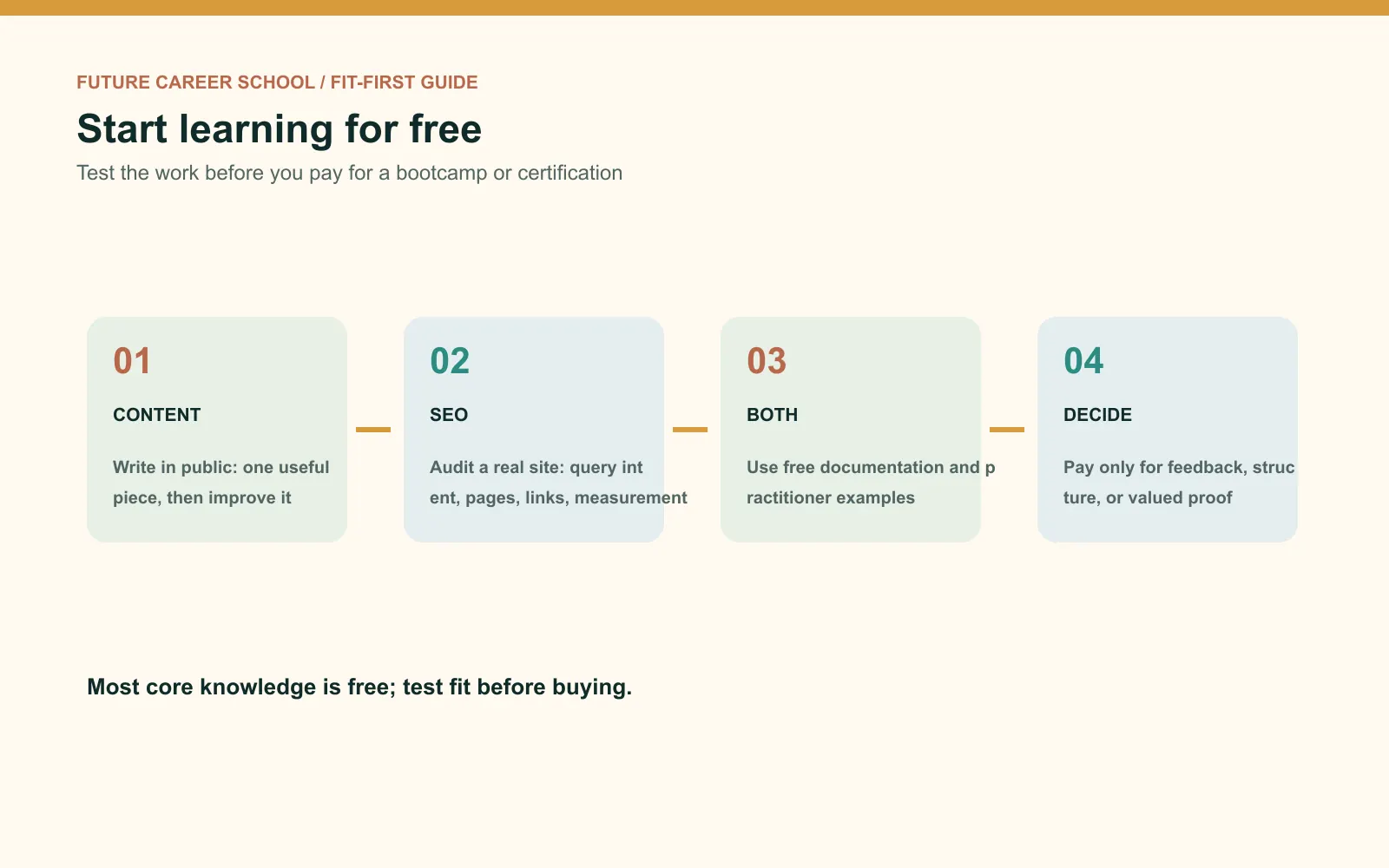The width and height of the screenshot is (1389, 868).
Task: Select the subtitle 'Test the work before you pay'
Action: (x=349, y=173)
